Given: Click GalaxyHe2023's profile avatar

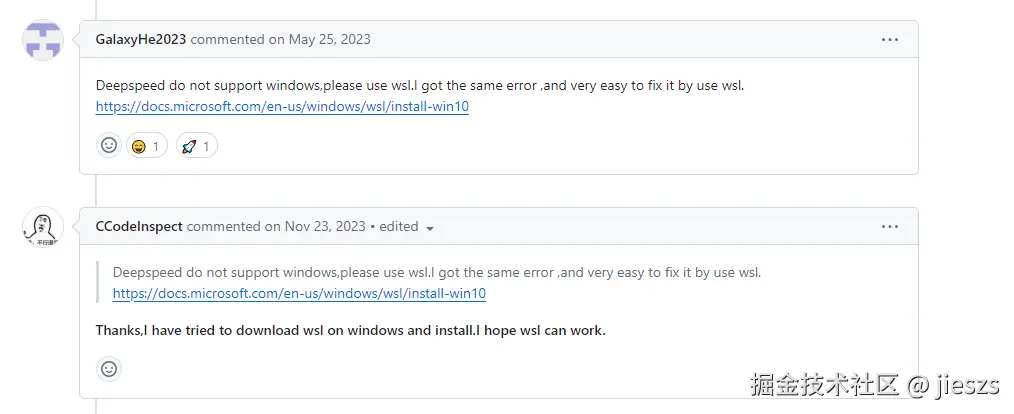Looking at the screenshot, I should pyautogui.click(x=43, y=40).
